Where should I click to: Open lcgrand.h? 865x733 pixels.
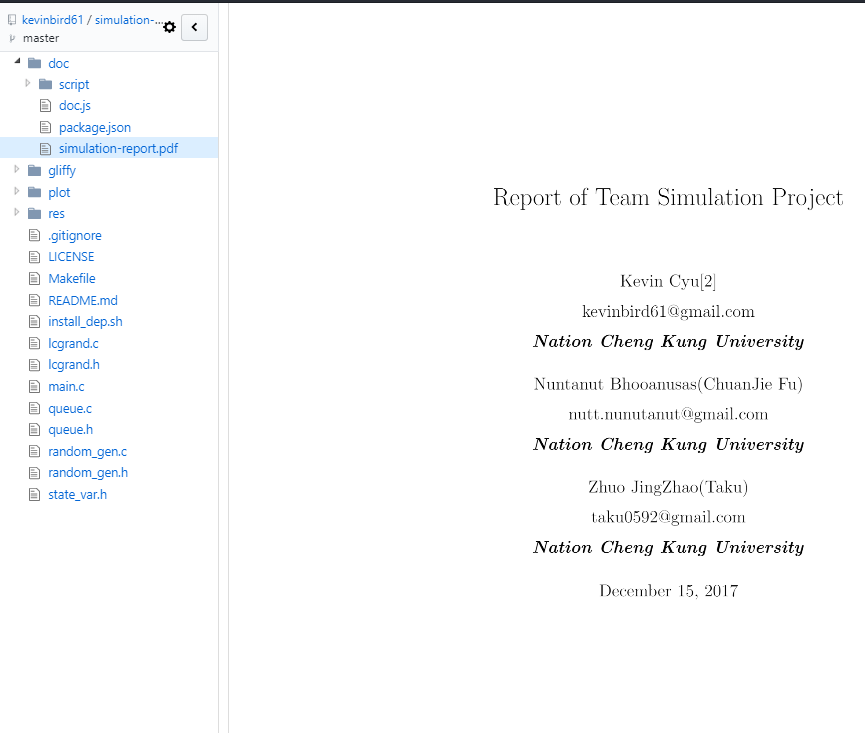pyautogui.click(x=74, y=365)
